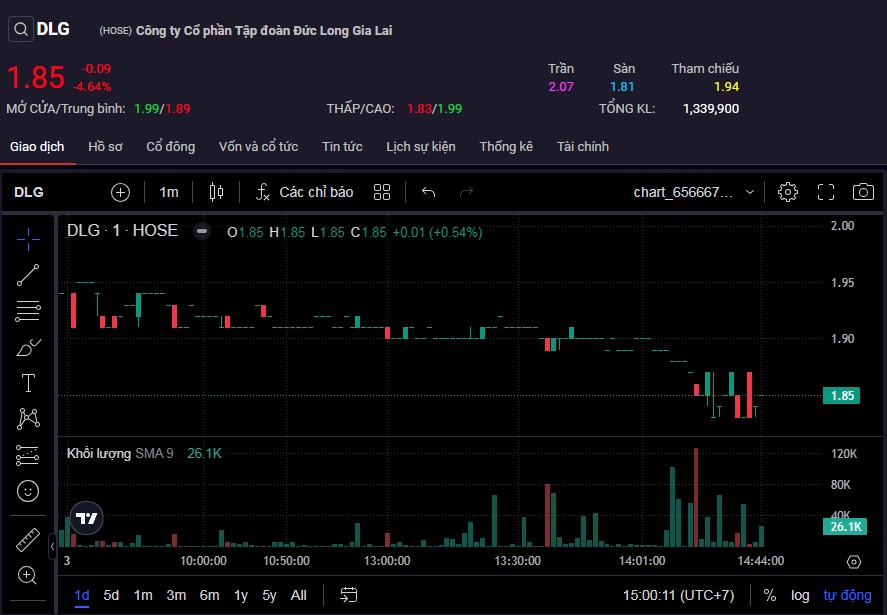887x615 pixels.
Task: Select the text annotation tool
Action: tap(28, 383)
